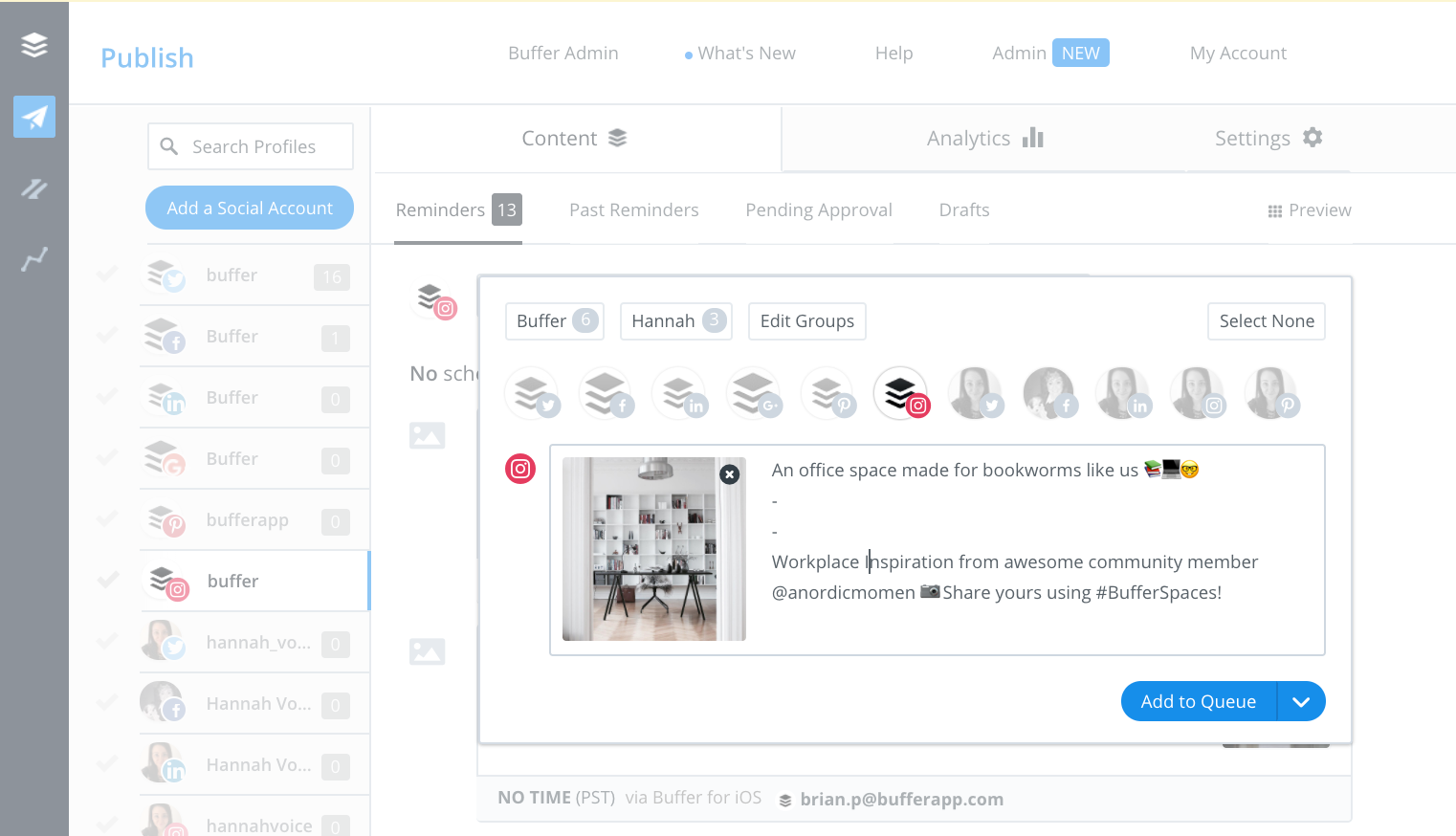The height and width of the screenshot is (836, 1456).
Task: Click the checkmark beside buffer Instagram profile
Action: click(107, 581)
